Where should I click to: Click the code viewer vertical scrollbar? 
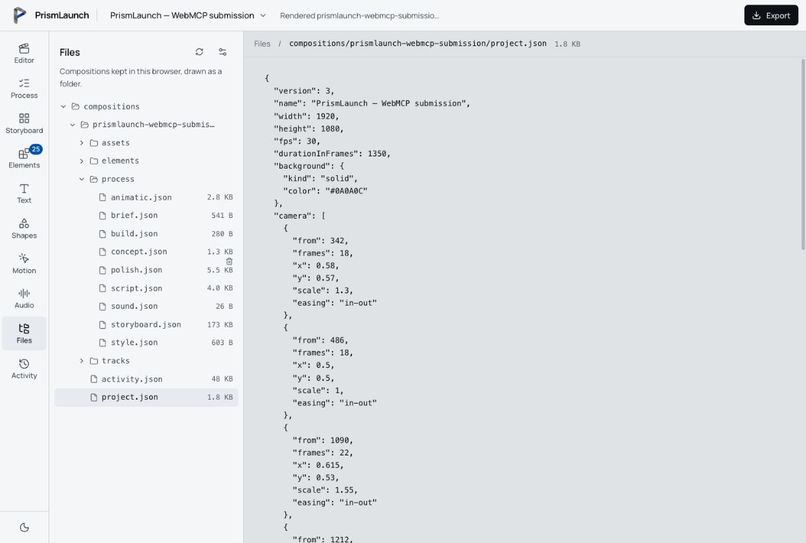coord(802,154)
